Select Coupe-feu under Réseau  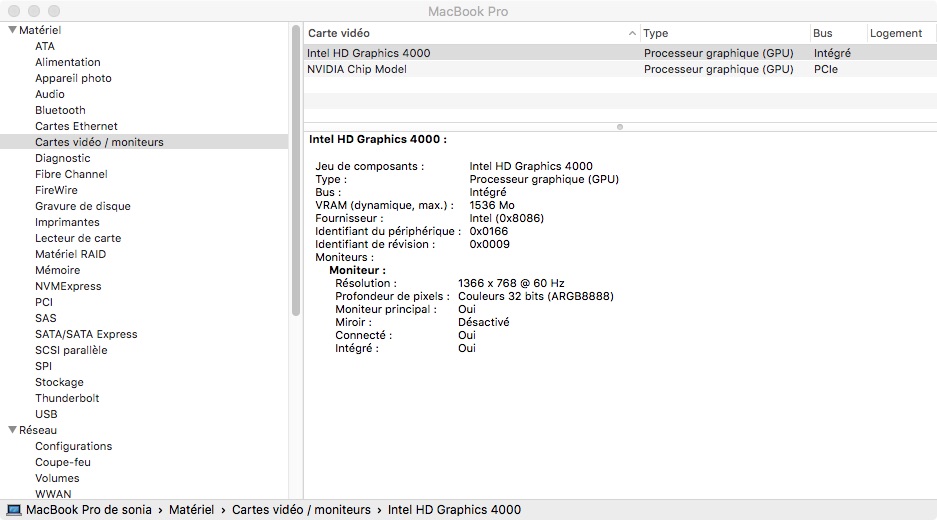coord(63,462)
